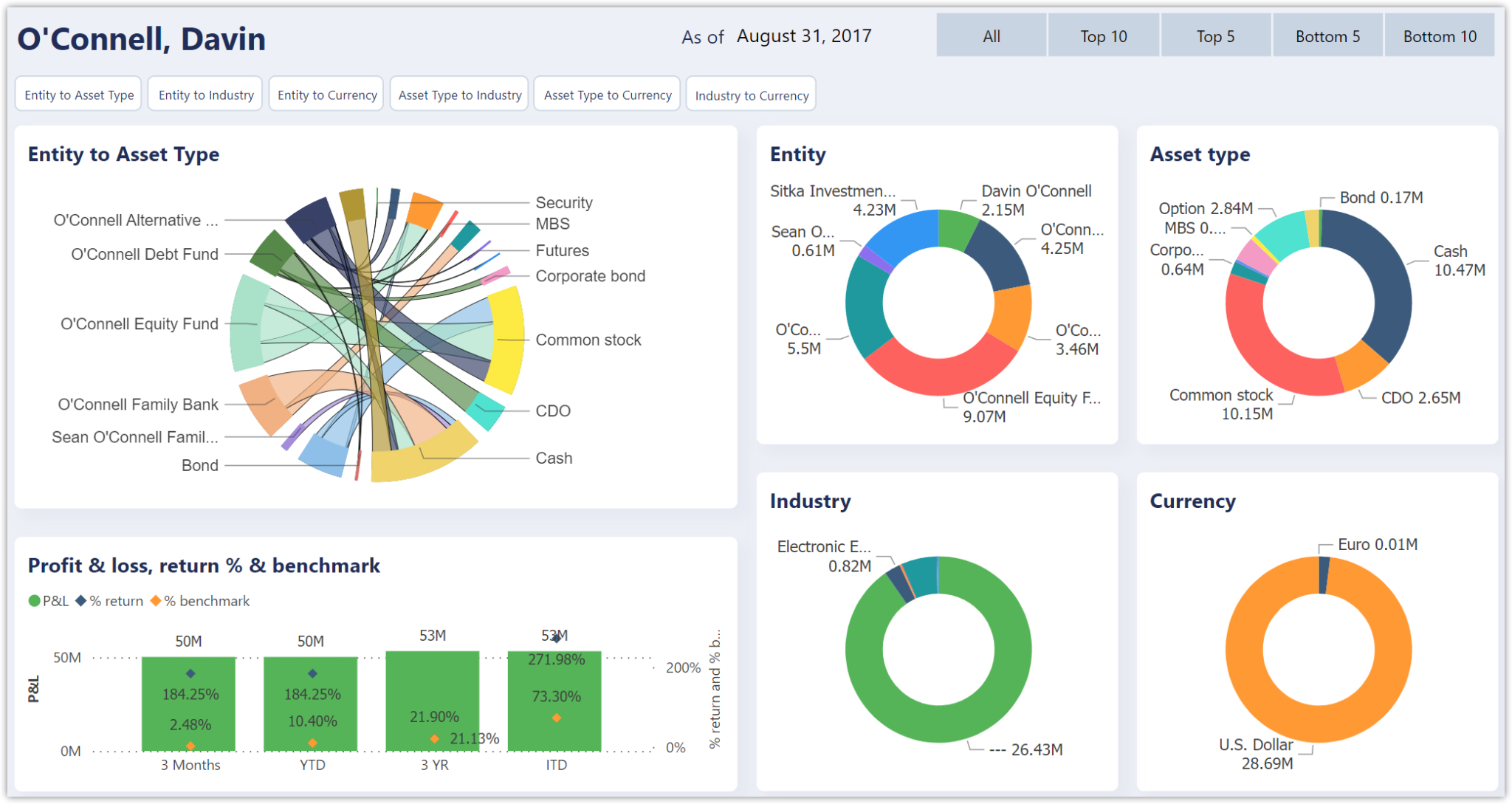The height and width of the screenshot is (804, 1512).
Task: Apply the "Top 10" filter
Action: [1103, 35]
